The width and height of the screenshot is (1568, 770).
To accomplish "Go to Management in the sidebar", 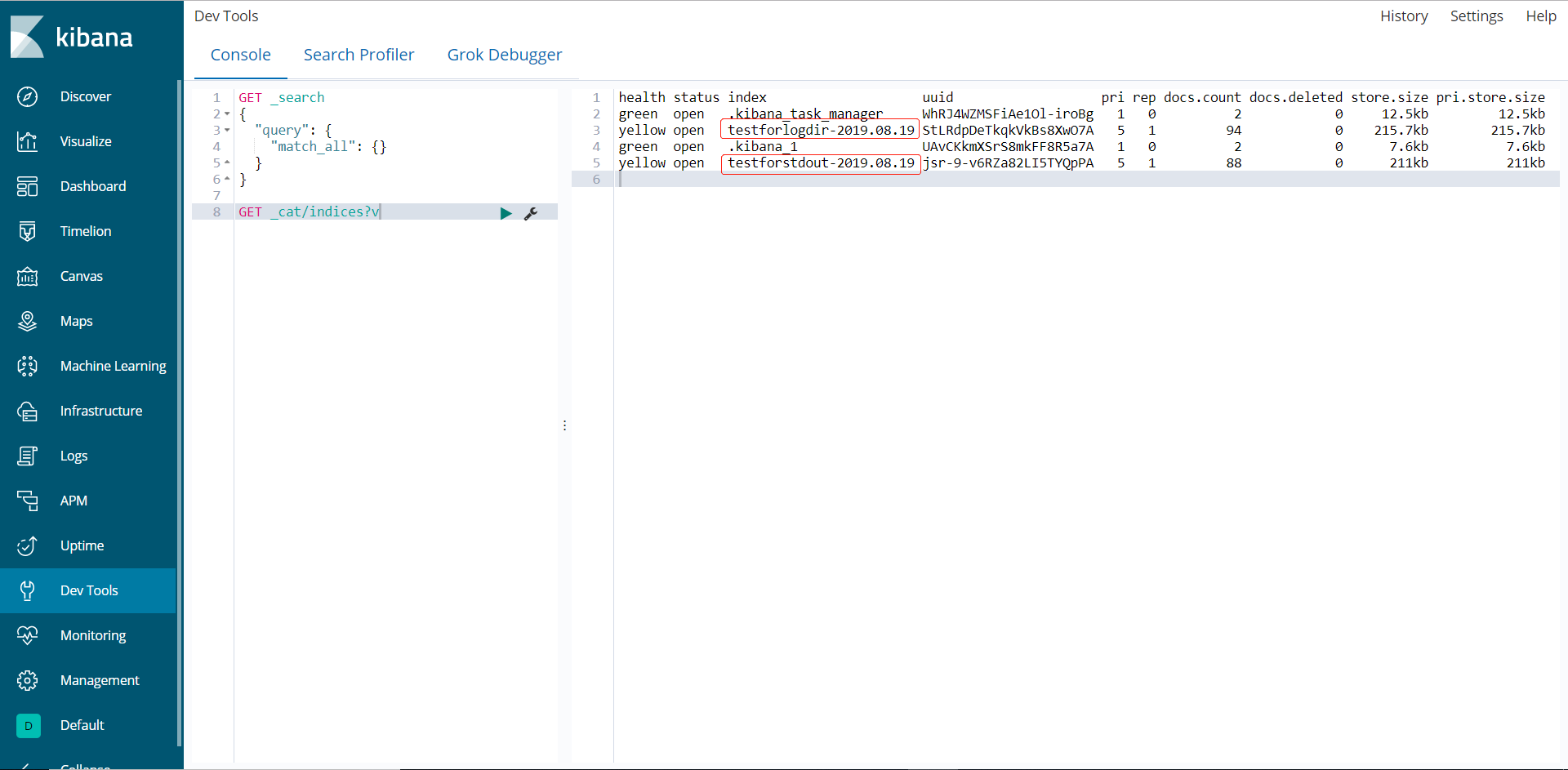I will click(100, 680).
